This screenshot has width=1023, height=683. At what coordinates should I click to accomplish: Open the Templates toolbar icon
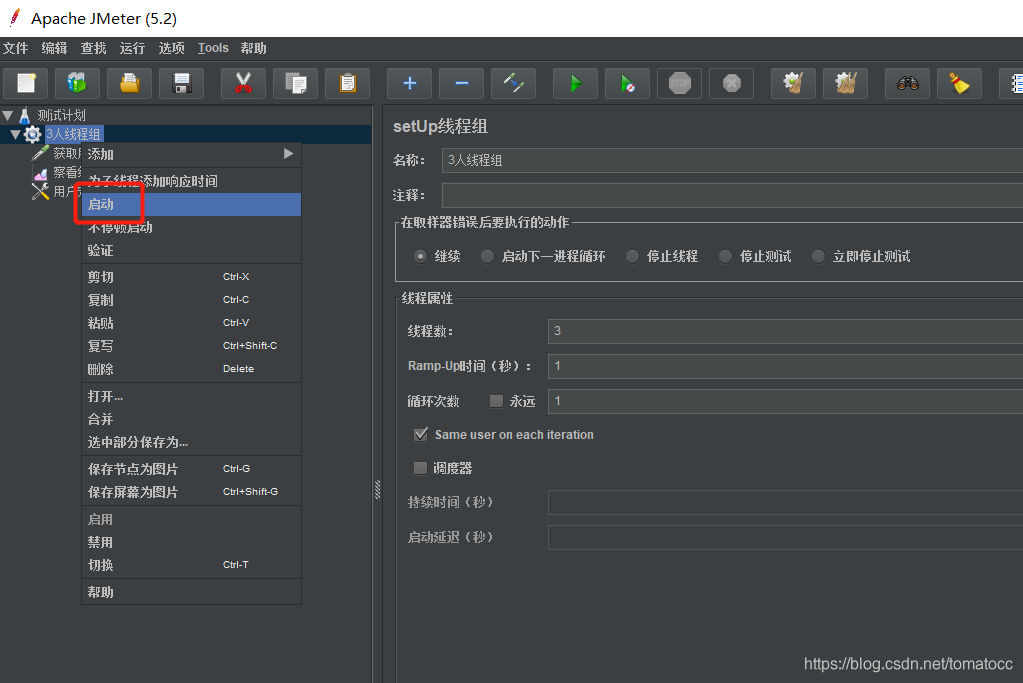coord(77,83)
